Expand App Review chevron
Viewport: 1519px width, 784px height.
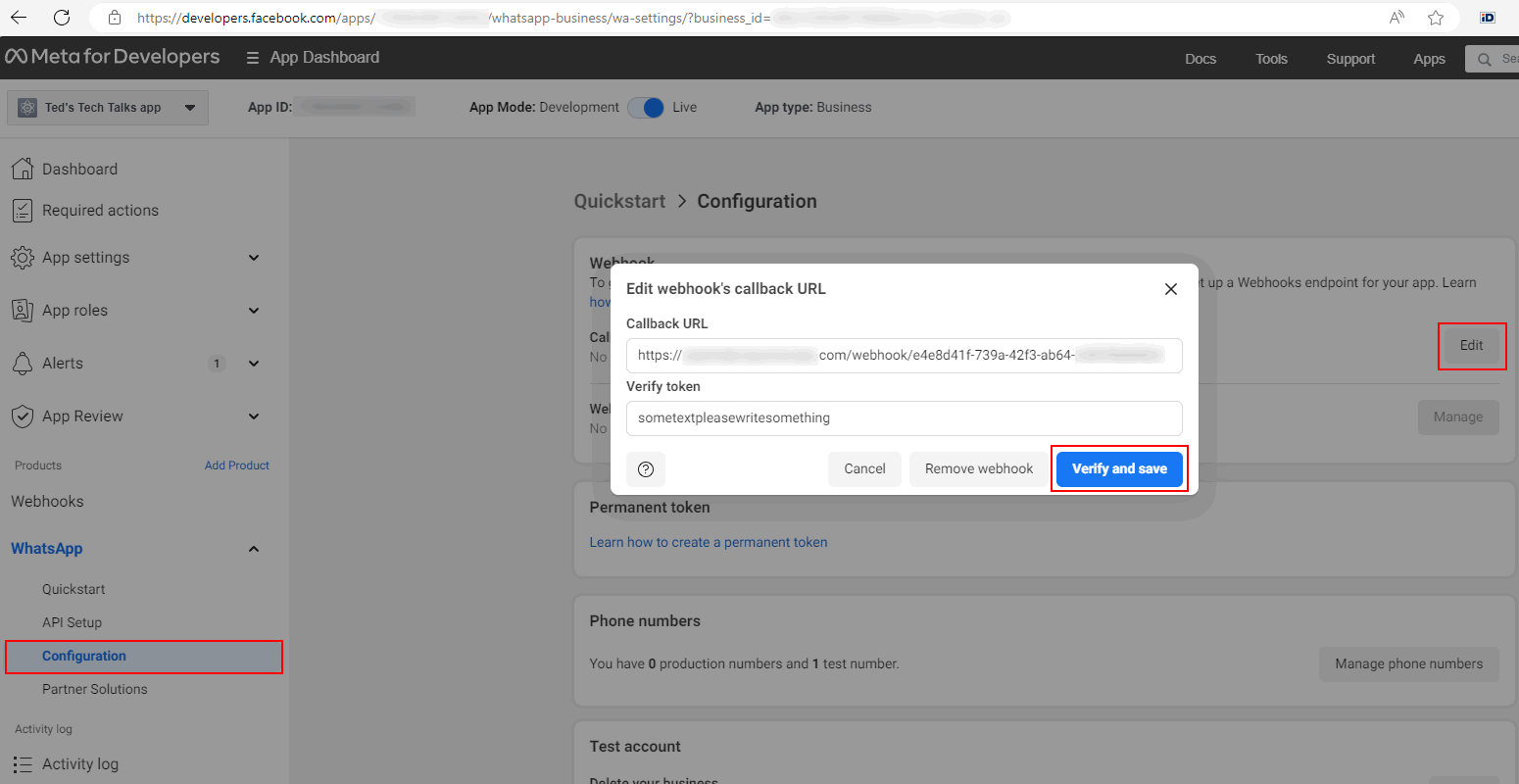coord(254,416)
